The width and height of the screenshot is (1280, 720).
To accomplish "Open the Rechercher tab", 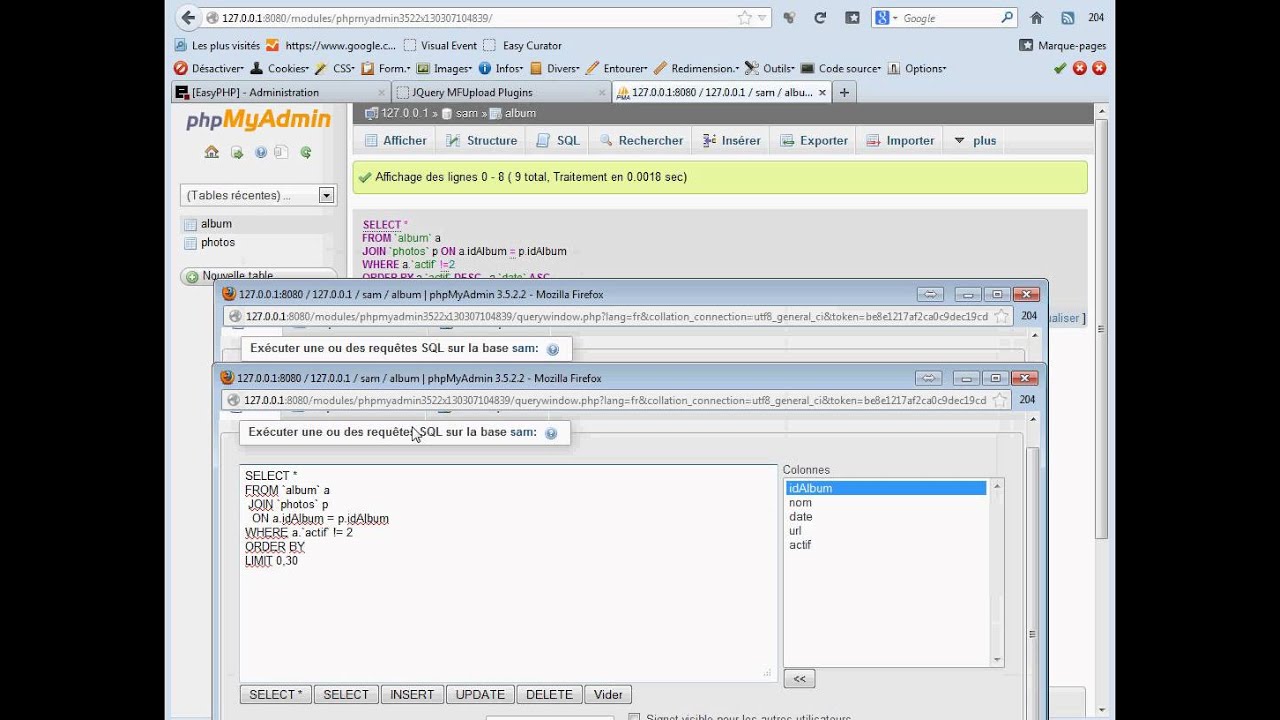I will [640, 141].
